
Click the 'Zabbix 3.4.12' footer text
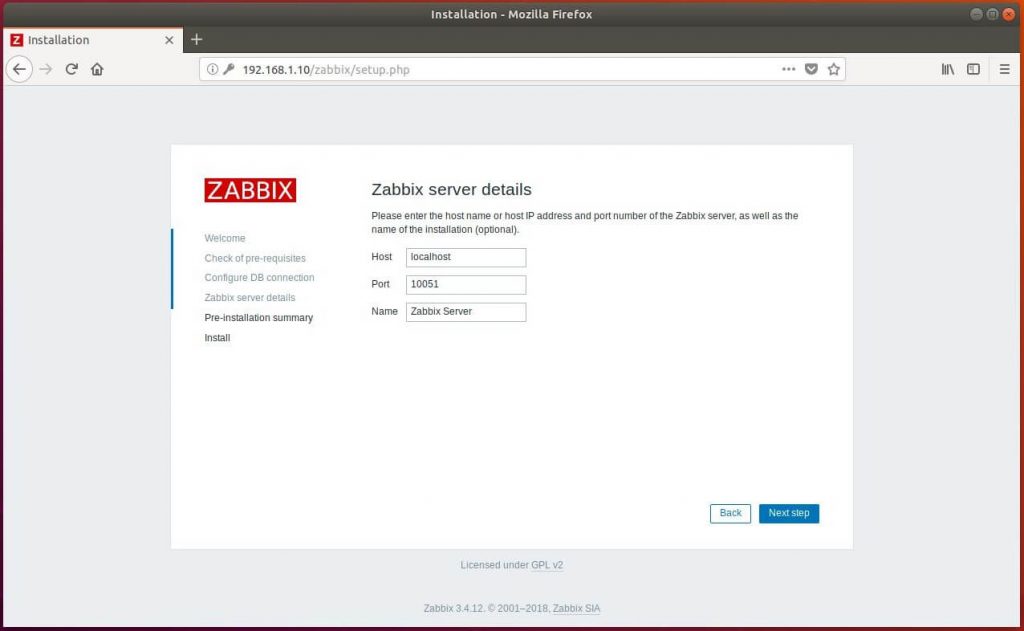tap(453, 609)
